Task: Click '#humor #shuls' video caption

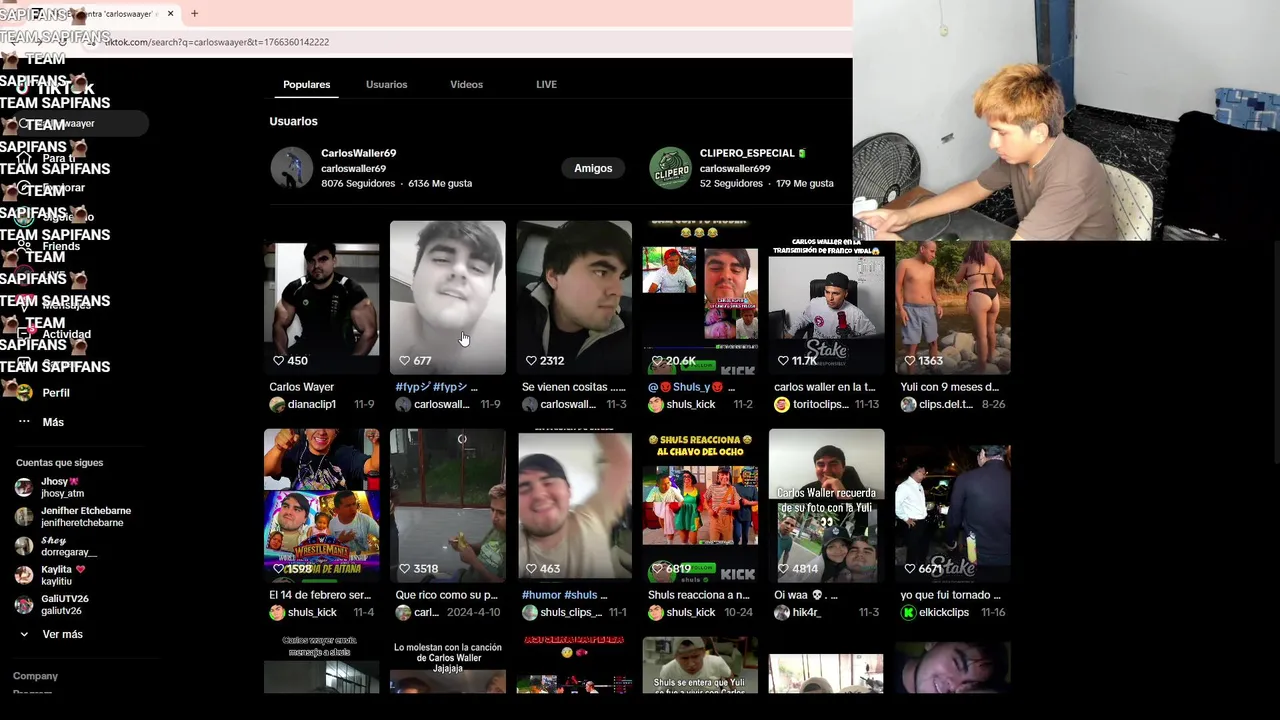Action: 564,595
